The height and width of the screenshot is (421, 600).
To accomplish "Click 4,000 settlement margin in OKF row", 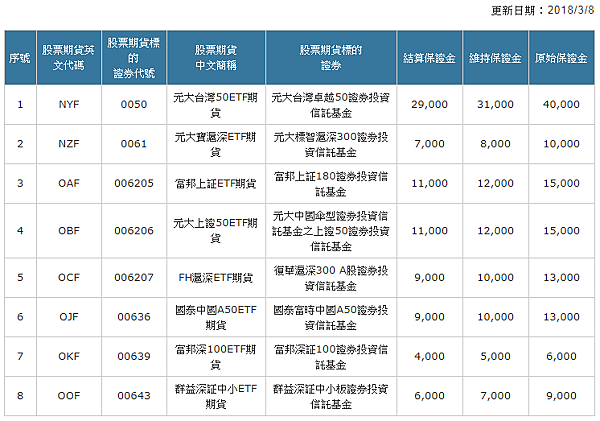I will [x=429, y=356].
